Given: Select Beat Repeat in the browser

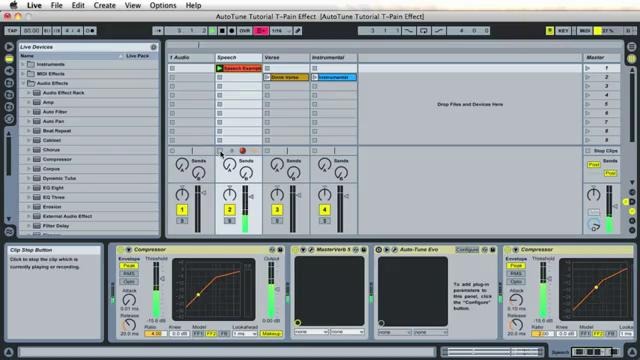Looking at the screenshot, I should (x=57, y=131).
